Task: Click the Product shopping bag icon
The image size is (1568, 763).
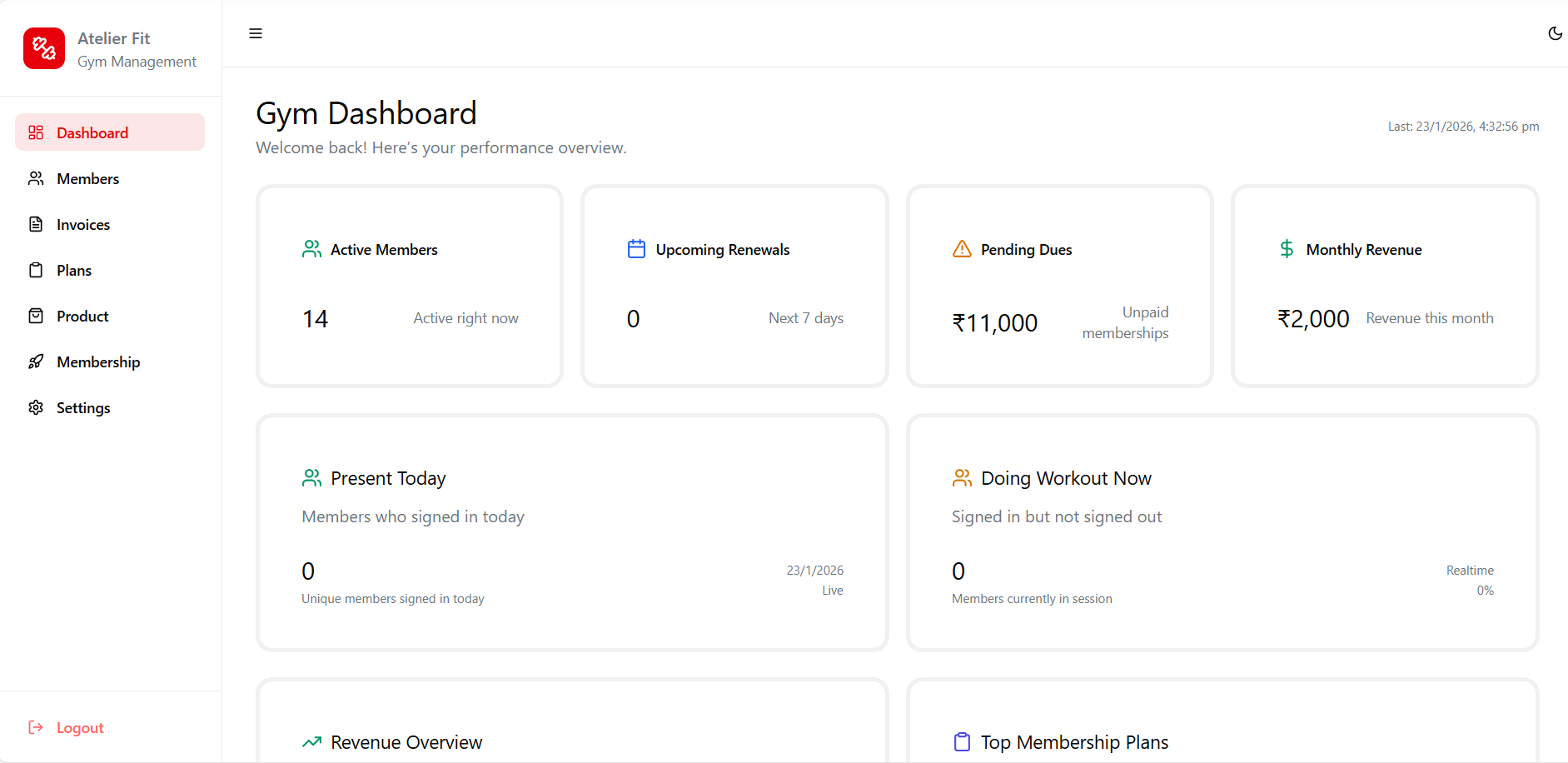Action: (36, 316)
